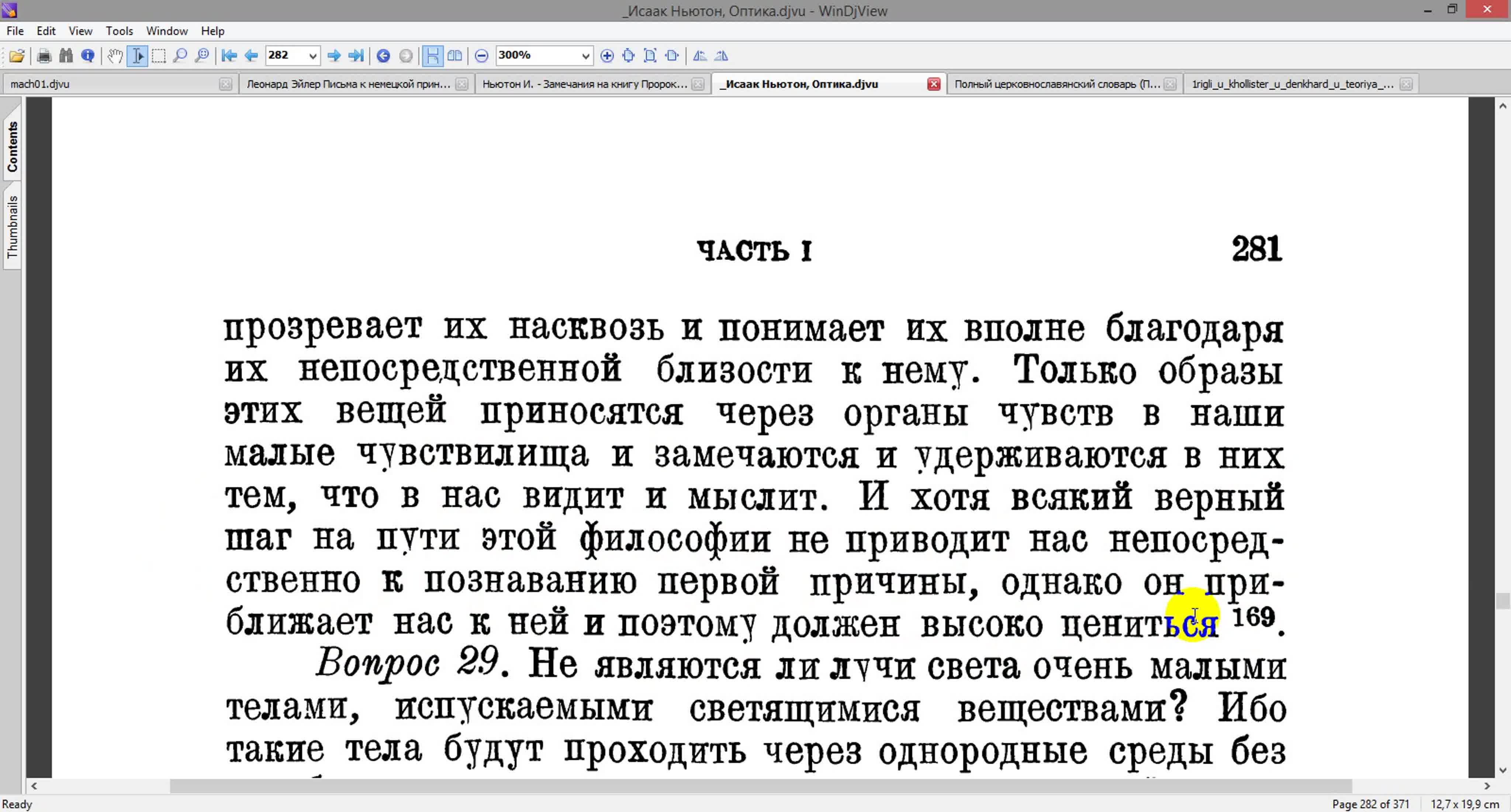Open the Thumbnails side panel
The width and height of the screenshot is (1511, 812).
(x=12, y=227)
